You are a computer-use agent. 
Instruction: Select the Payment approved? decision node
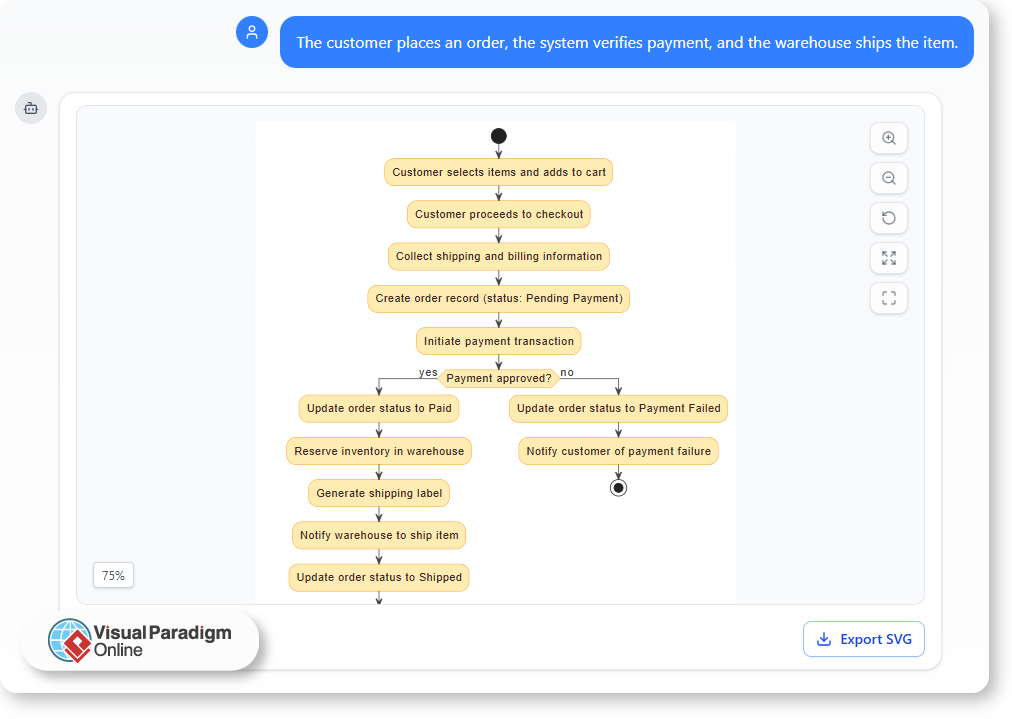pyautogui.click(x=499, y=378)
